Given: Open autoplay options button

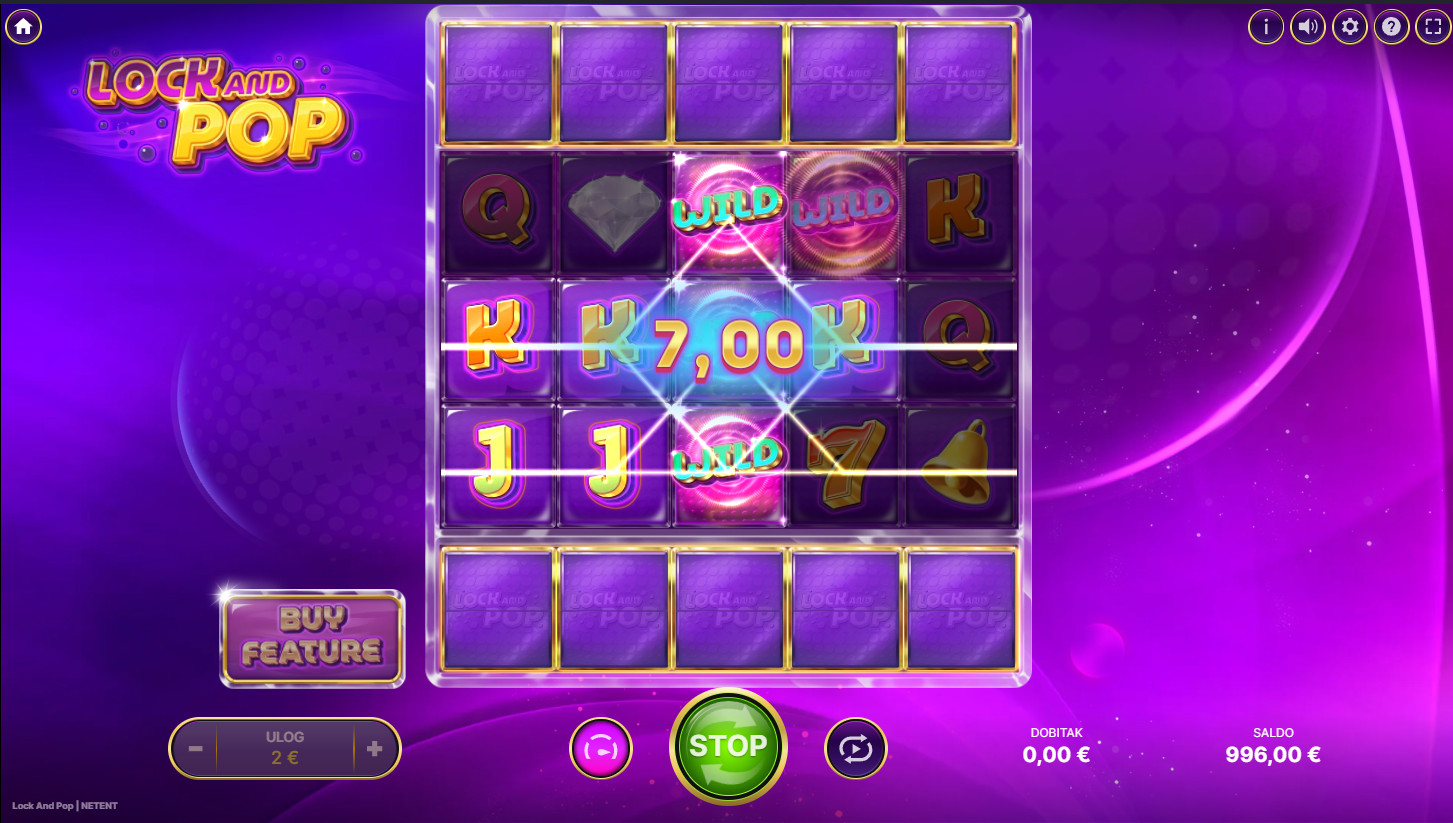Looking at the screenshot, I should 856,748.
